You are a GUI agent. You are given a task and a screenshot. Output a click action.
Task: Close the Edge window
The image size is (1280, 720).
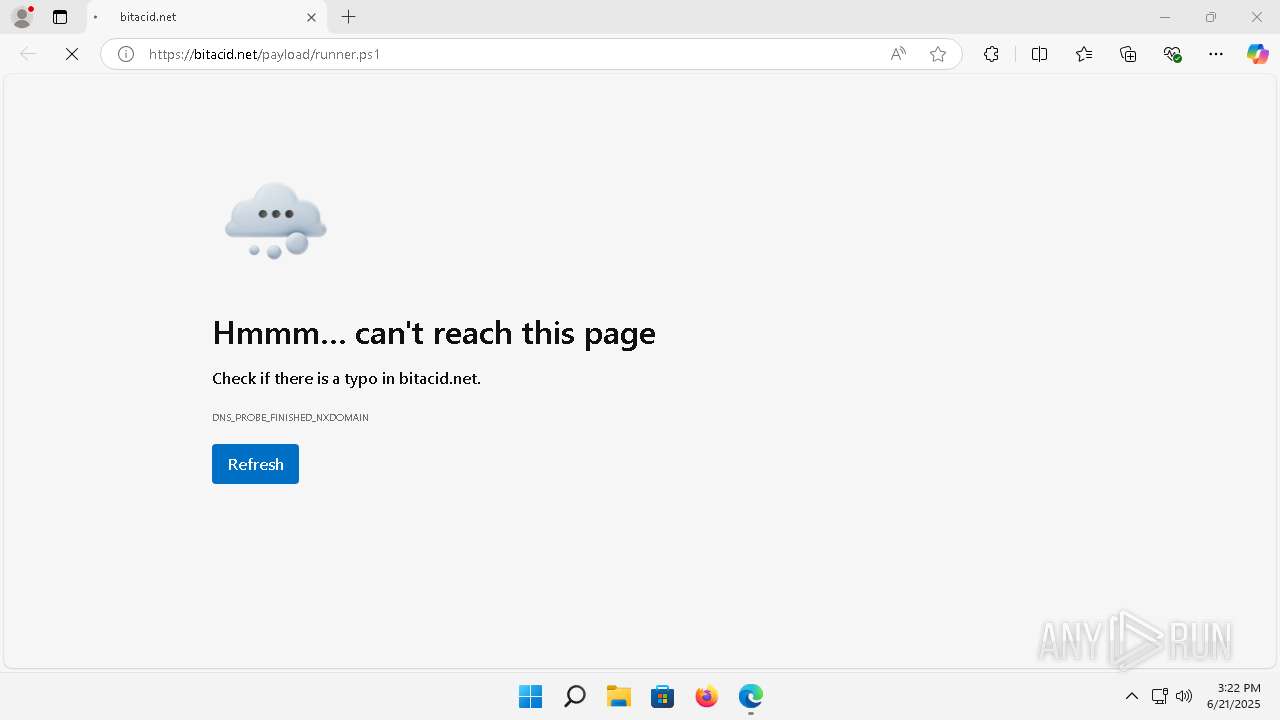pyautogui.click(x=1257, y=17)
